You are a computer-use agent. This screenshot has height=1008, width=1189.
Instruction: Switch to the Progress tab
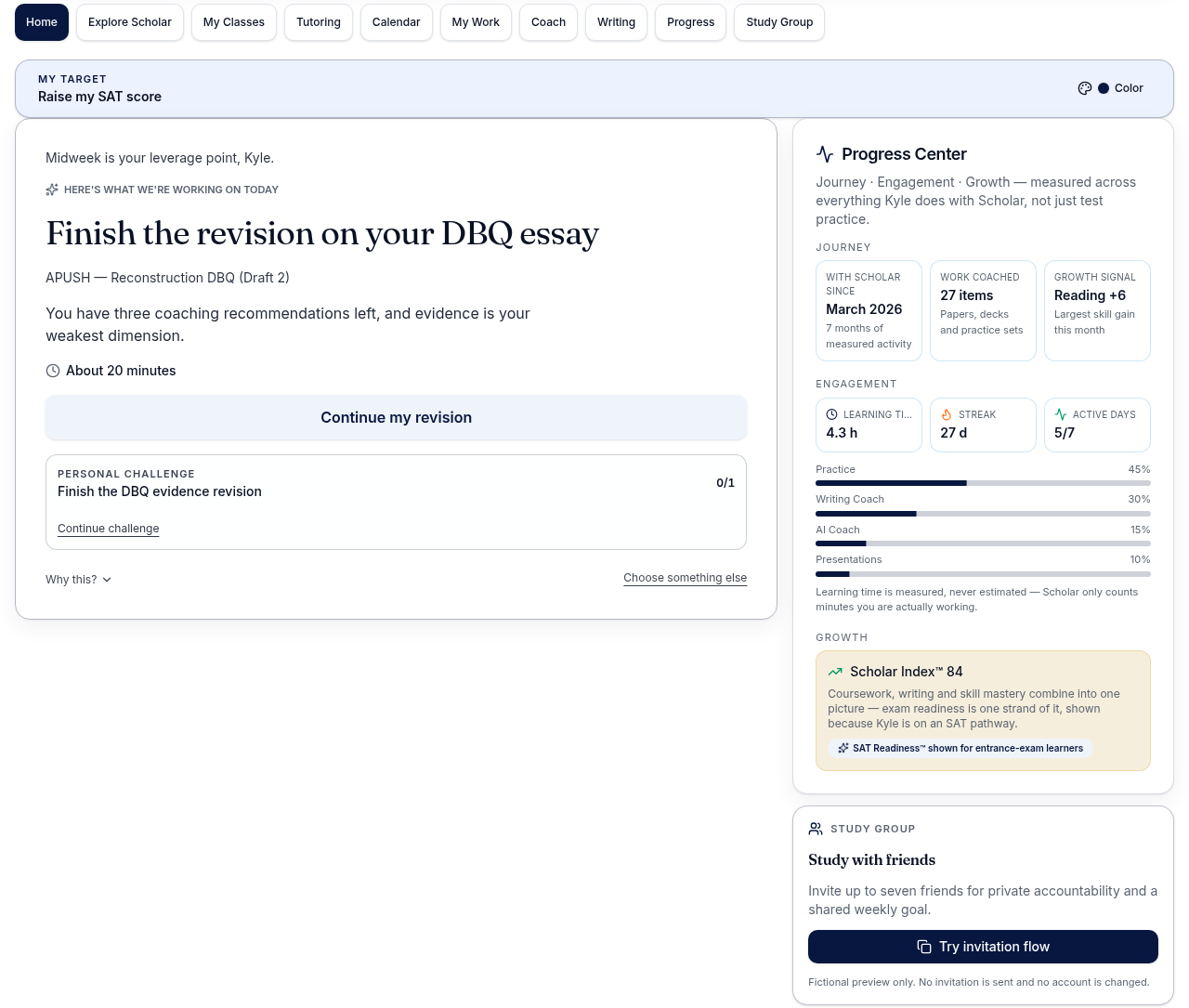click(691, 22)
